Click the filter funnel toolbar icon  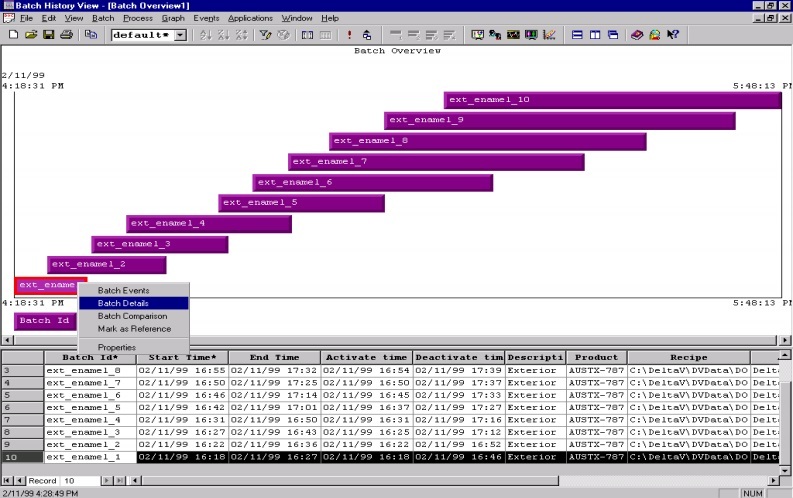265,35
